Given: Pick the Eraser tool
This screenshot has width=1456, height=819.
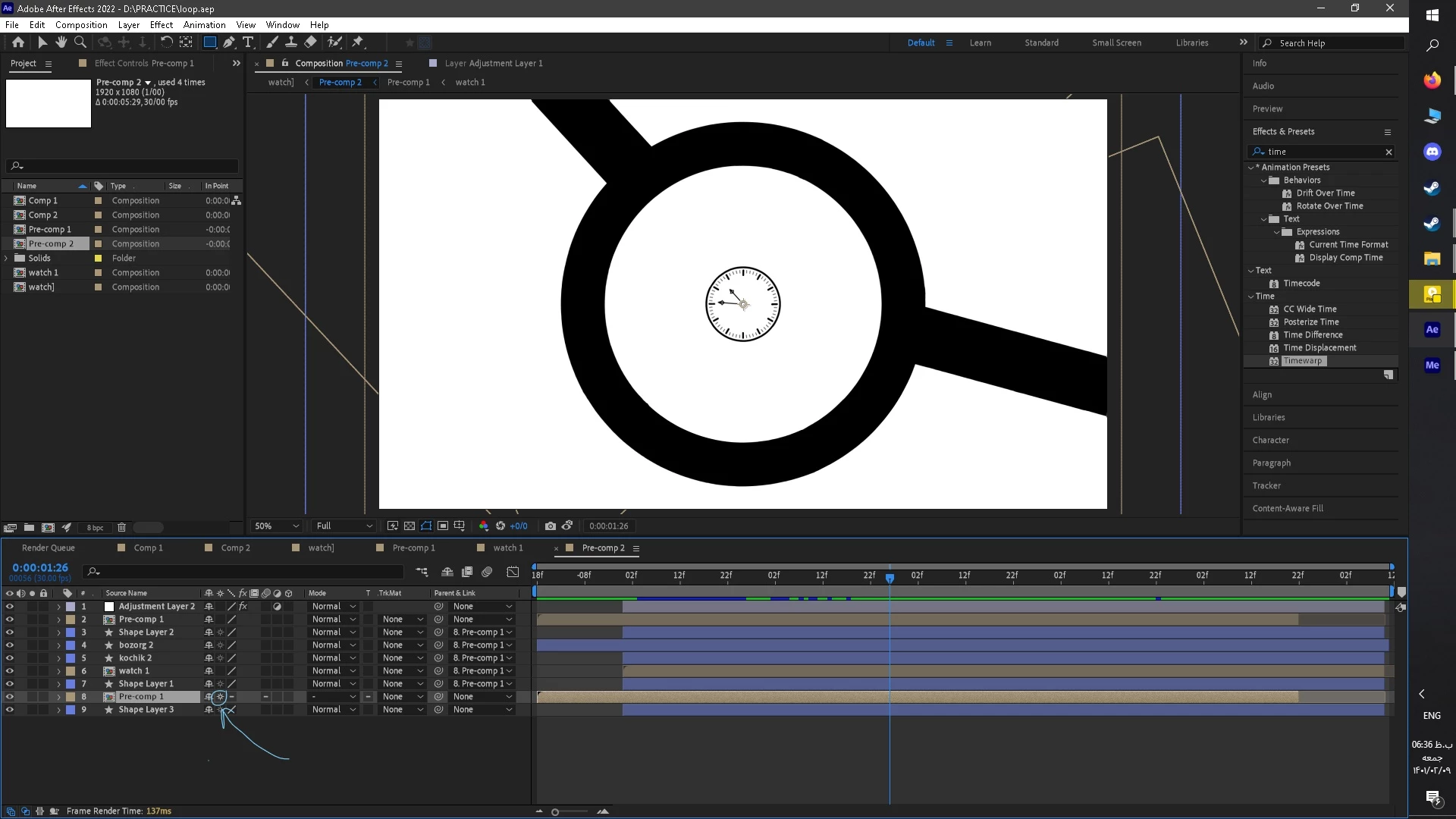Looking at the screenshot, I should coord(310,42).
